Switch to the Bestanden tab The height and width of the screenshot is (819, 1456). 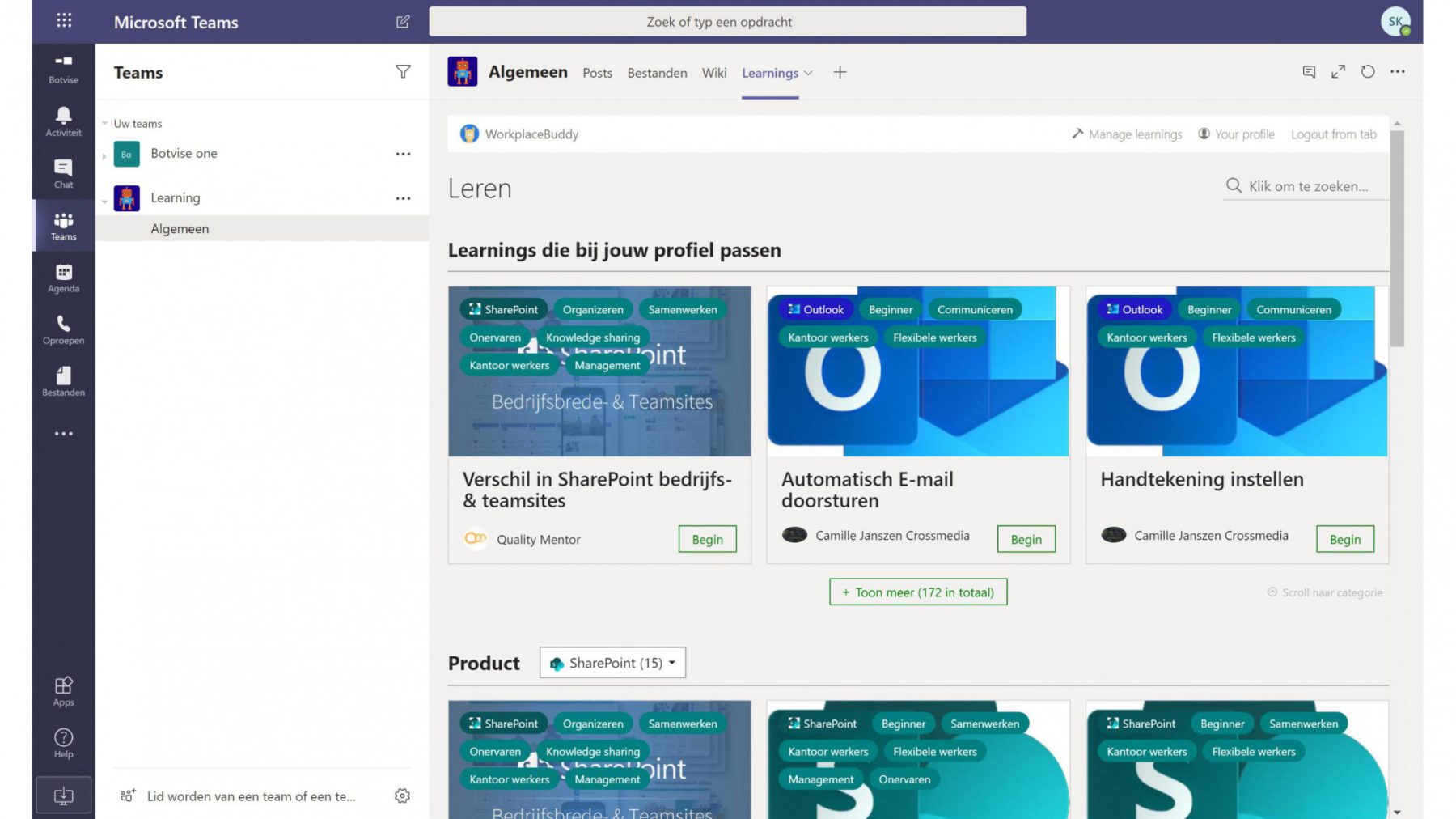[x=657, y=73]
